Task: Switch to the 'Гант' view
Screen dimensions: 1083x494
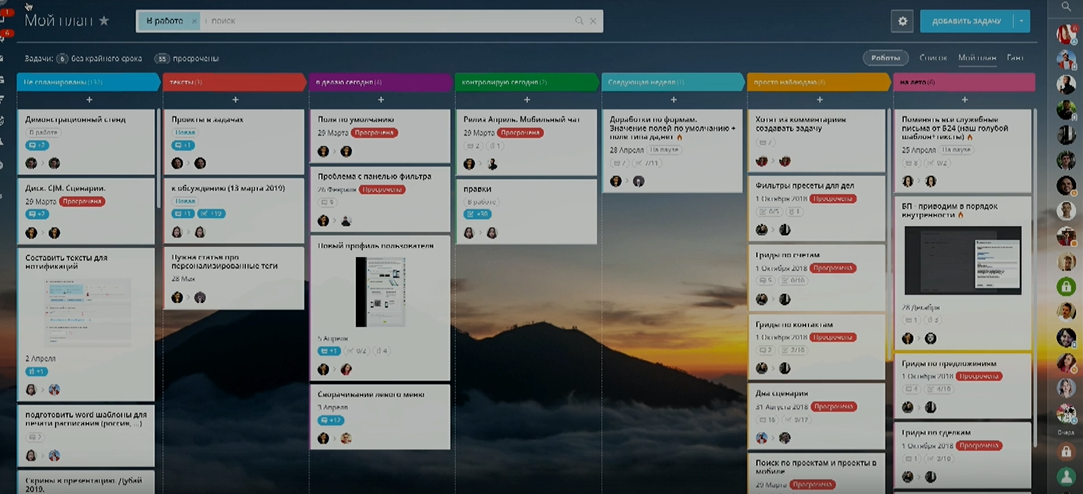Action: [x=1015, y=58]
